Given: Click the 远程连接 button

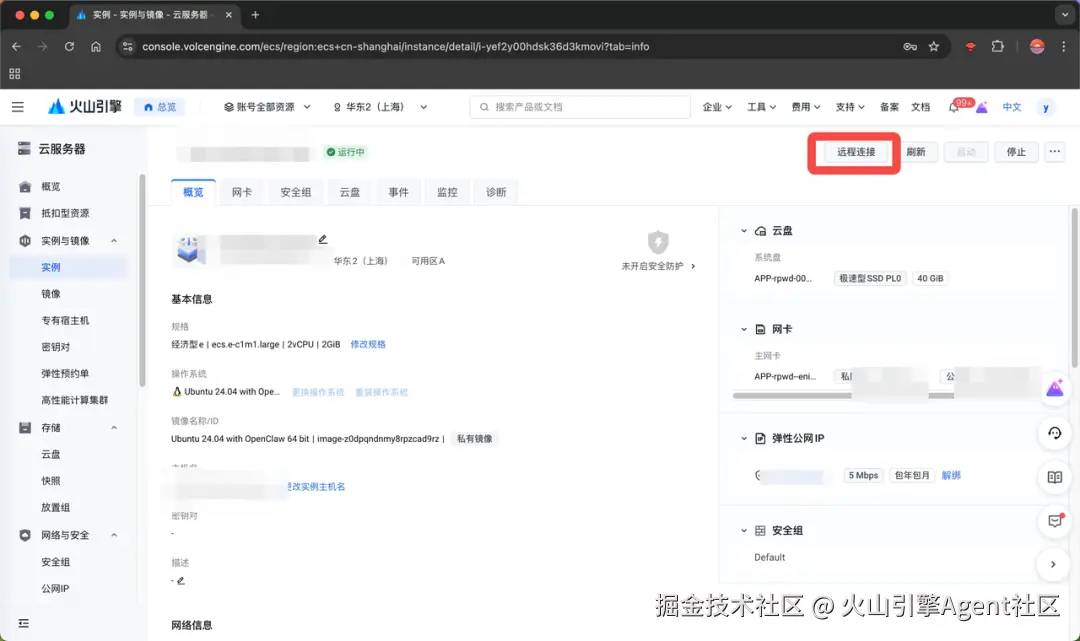Looking at the screenshot, I should pos(855,151).
